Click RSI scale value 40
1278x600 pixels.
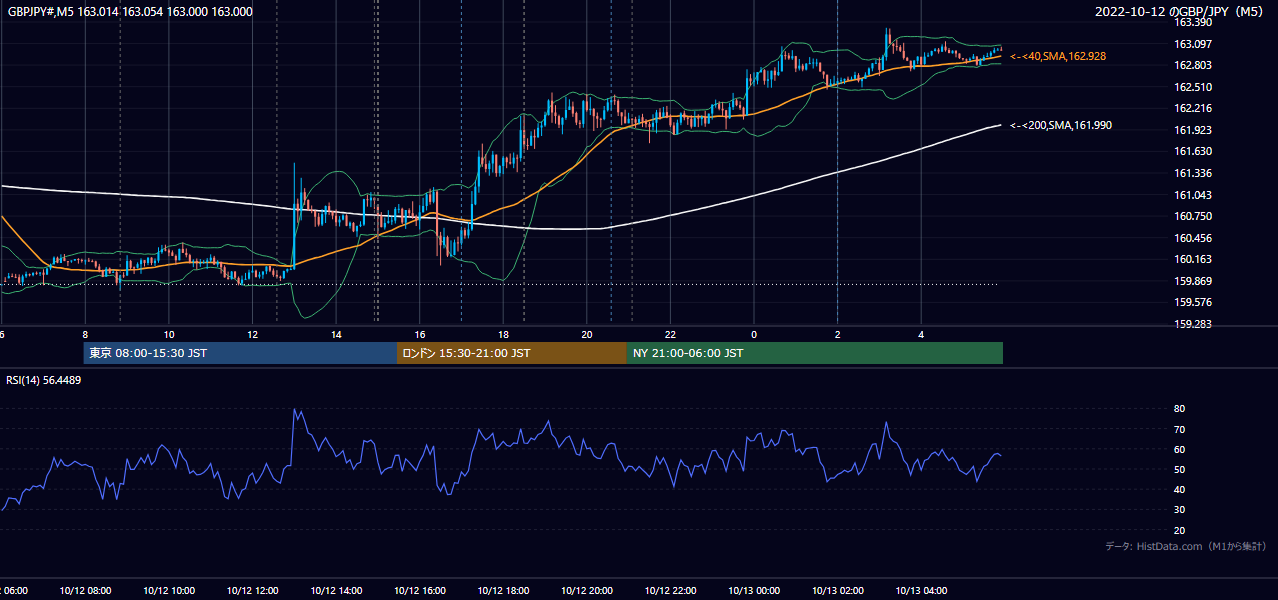click(x=1179, y=489)
